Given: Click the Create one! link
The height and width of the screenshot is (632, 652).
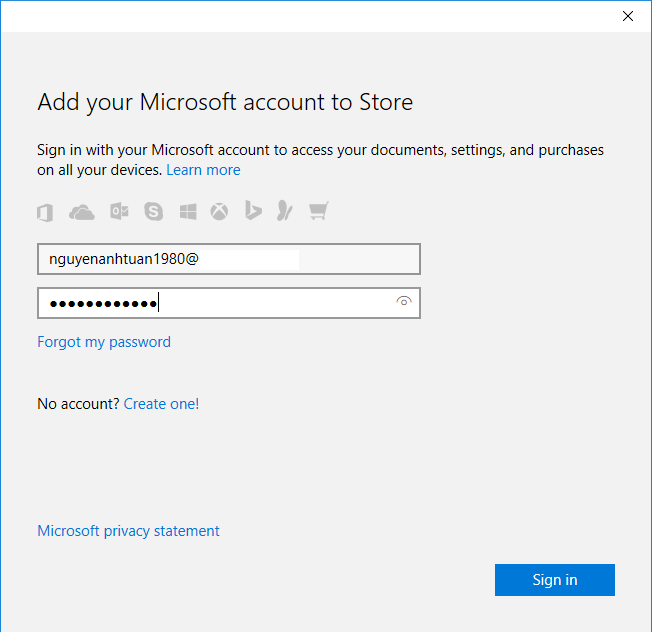Looking at the screenshot, I should [161, 404].
